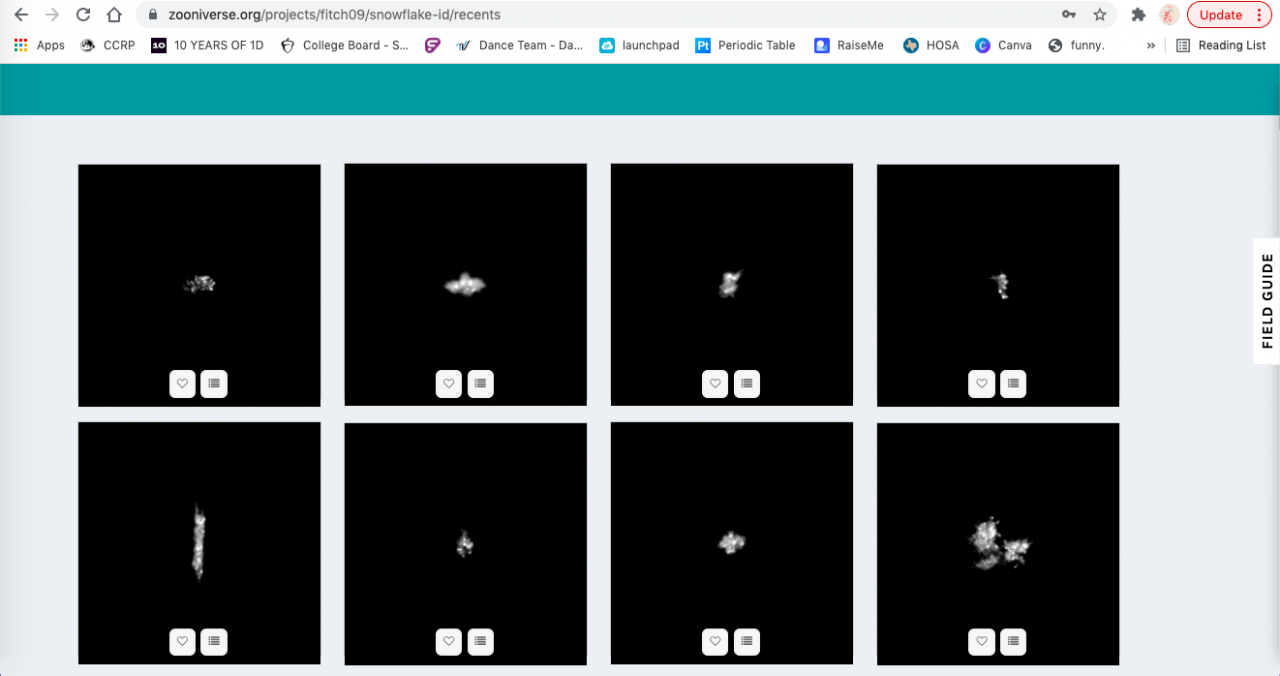Open the second top-row snowflake thumbnail

point(465,285)
